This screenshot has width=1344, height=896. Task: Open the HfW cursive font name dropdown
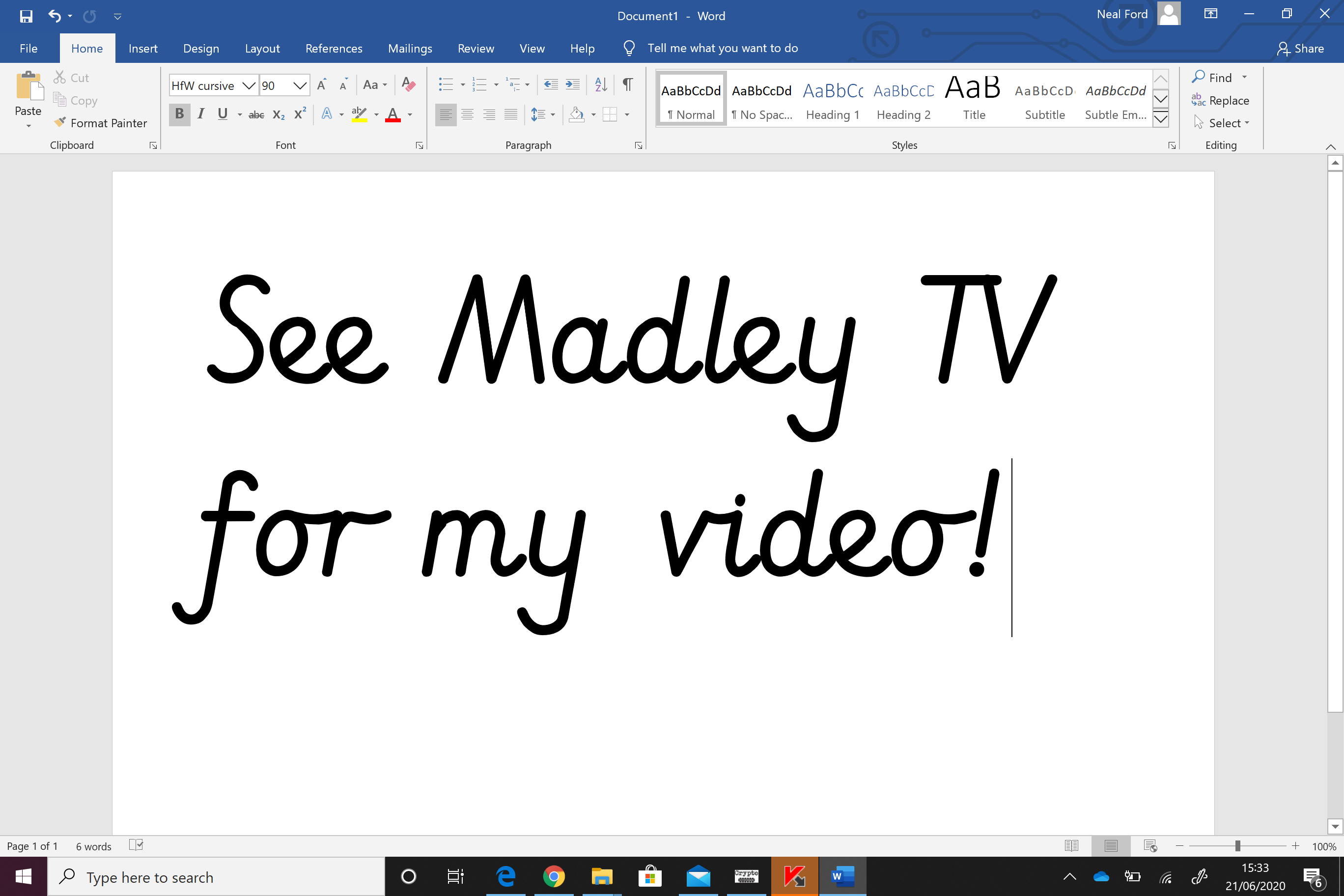click(x=248, y=85)
